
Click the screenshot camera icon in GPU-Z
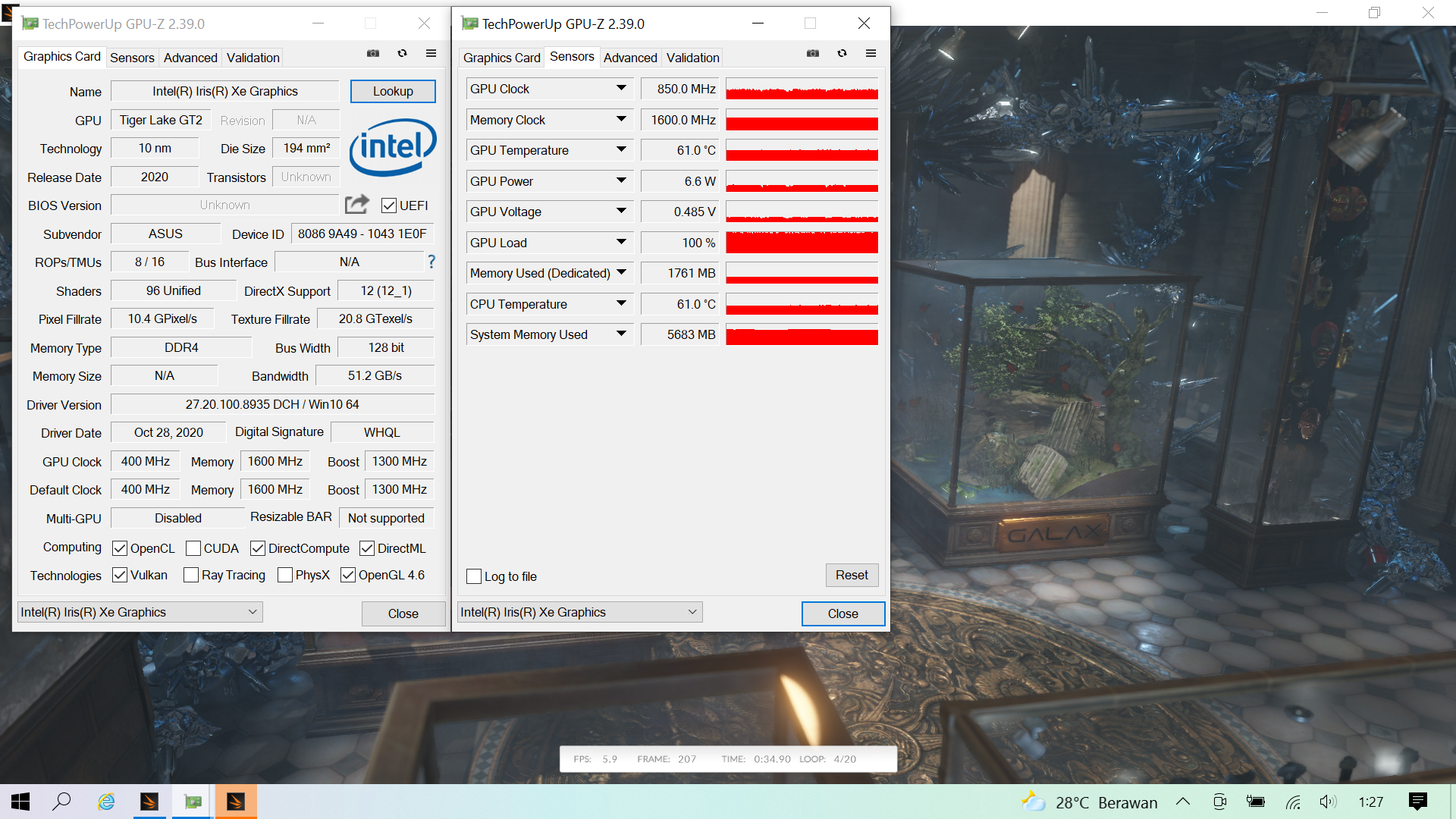[x=373, y=53]
